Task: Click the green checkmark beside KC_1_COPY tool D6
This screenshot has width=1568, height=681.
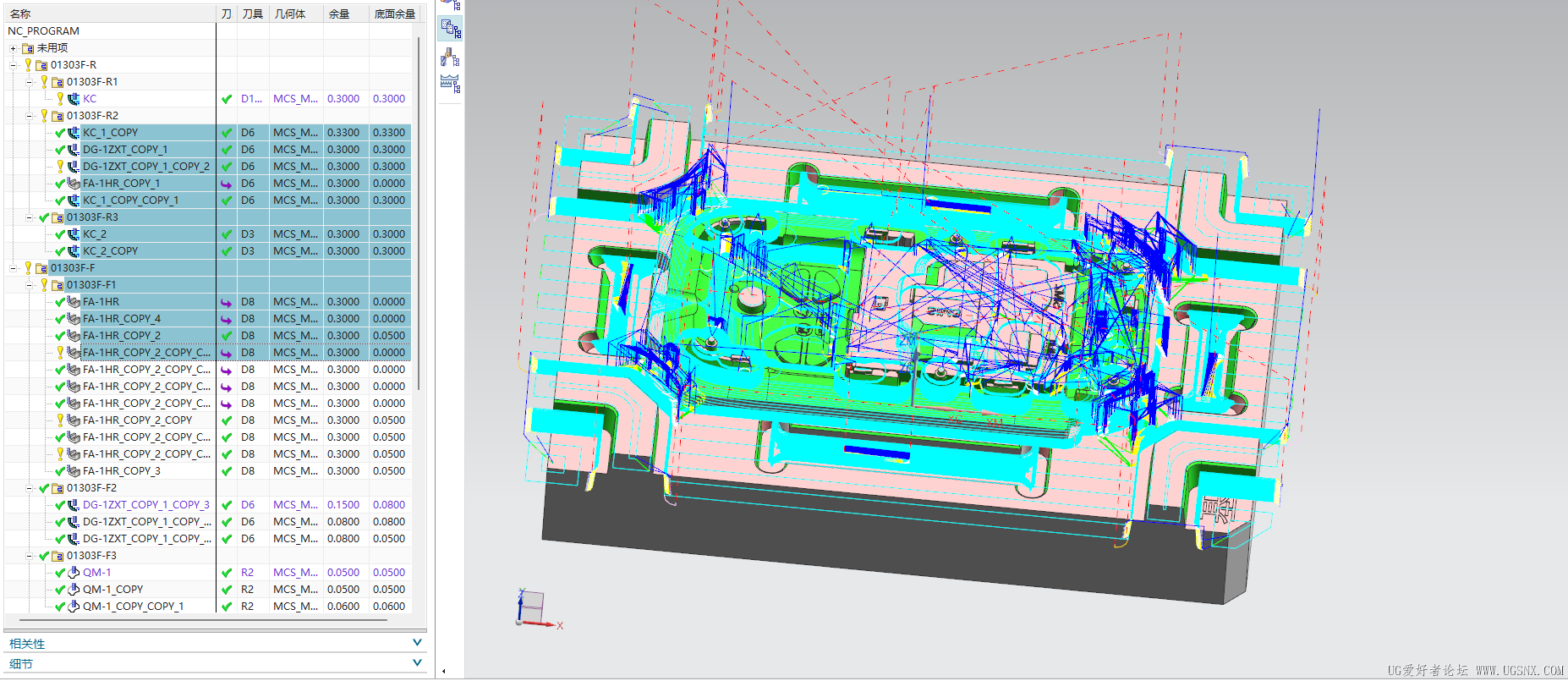Action: (226, 133)
